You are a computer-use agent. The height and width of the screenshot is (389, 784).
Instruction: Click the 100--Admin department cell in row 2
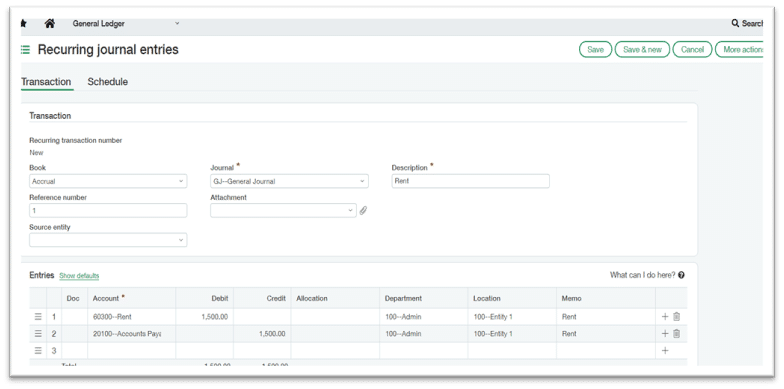424,334
